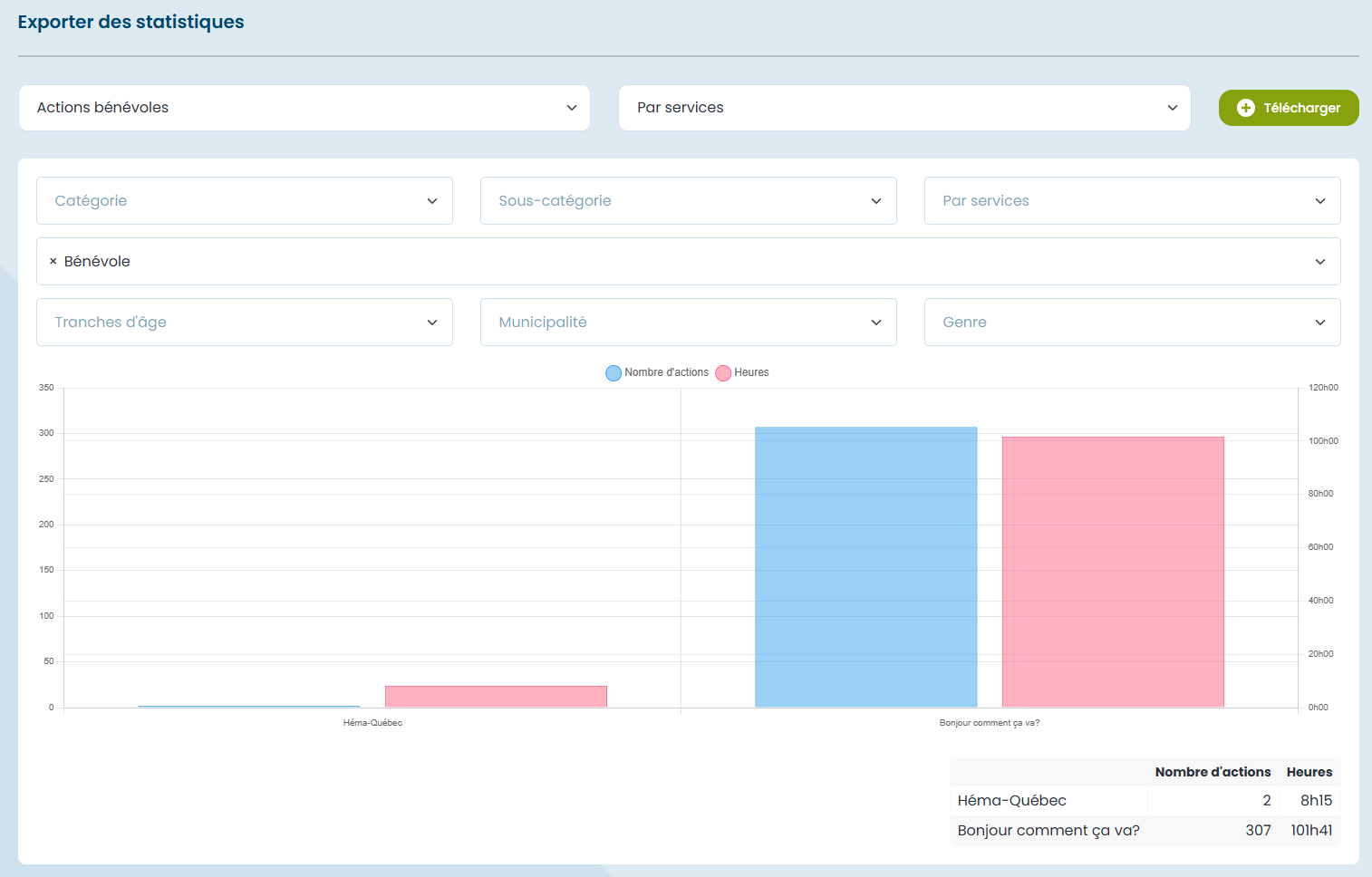1372x877 pixels.
Task: Open the Genre filter dropdown
Action: point(1132,323)
